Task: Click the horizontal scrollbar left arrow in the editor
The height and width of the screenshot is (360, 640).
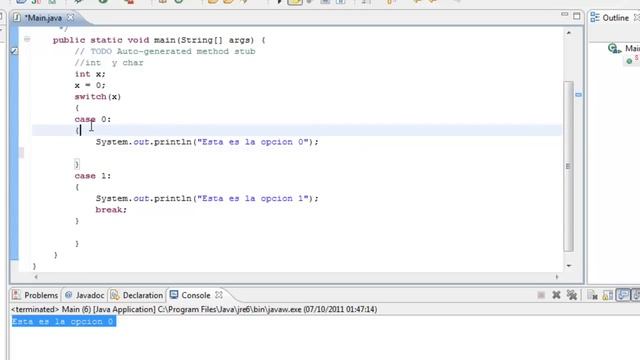Action: (36, 277)
